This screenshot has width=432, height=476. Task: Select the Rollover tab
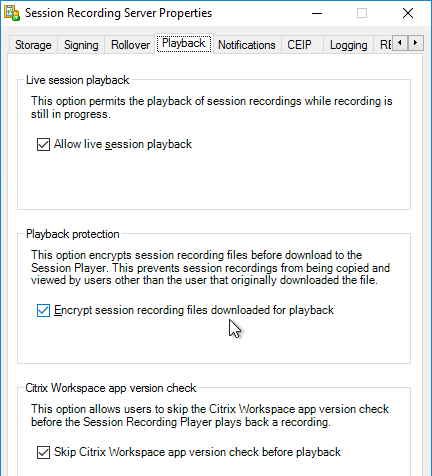tap(130, 45)
